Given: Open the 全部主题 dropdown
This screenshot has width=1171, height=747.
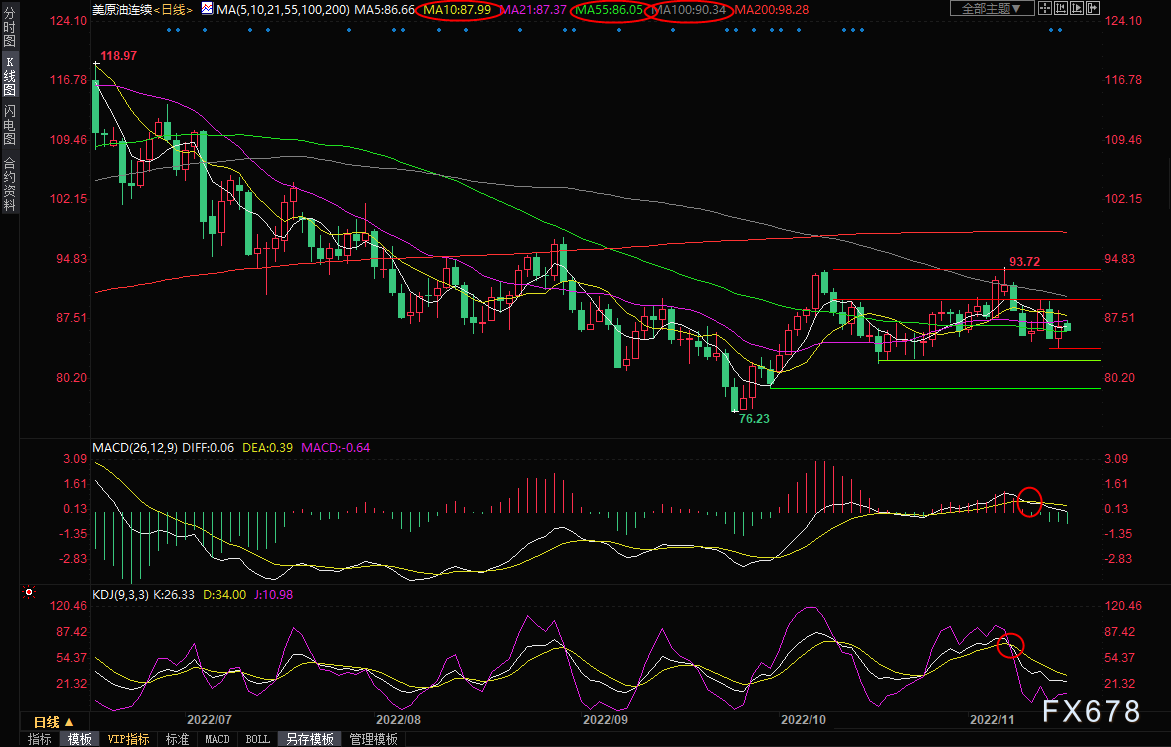Looking at the screenshot, I should (992, 8).
